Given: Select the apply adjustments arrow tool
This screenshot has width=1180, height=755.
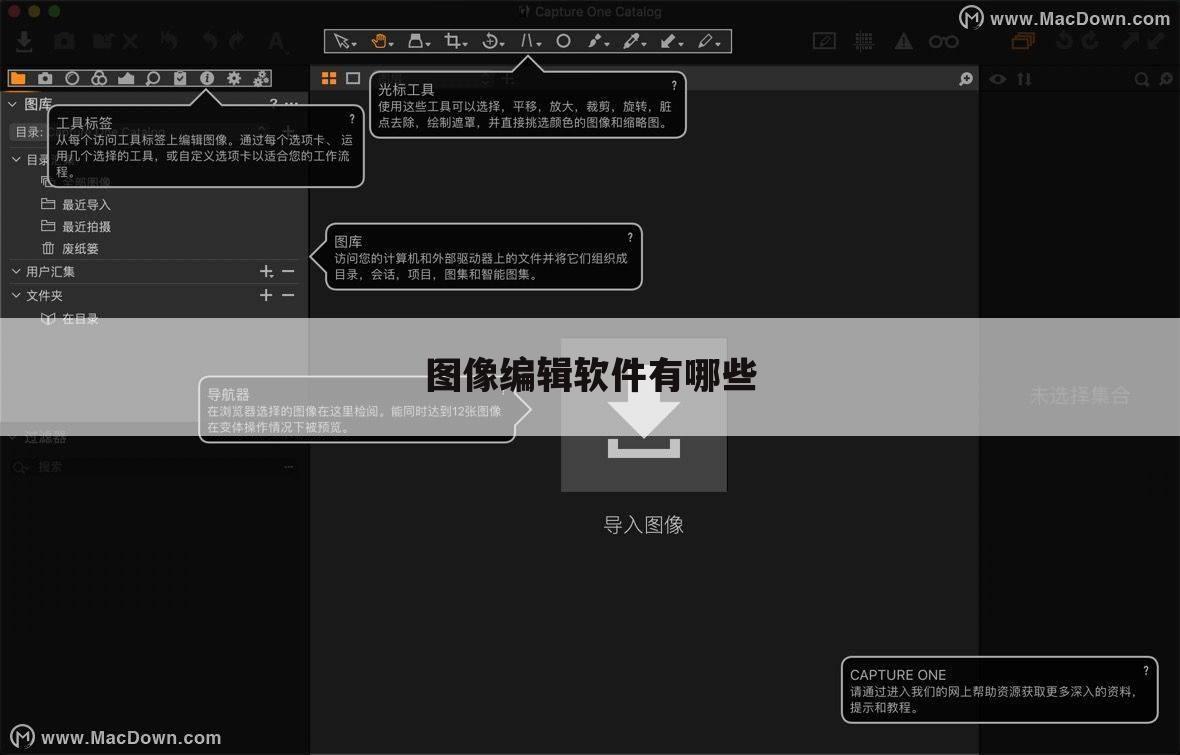Looking at the screenshot, I should (668, 41).
